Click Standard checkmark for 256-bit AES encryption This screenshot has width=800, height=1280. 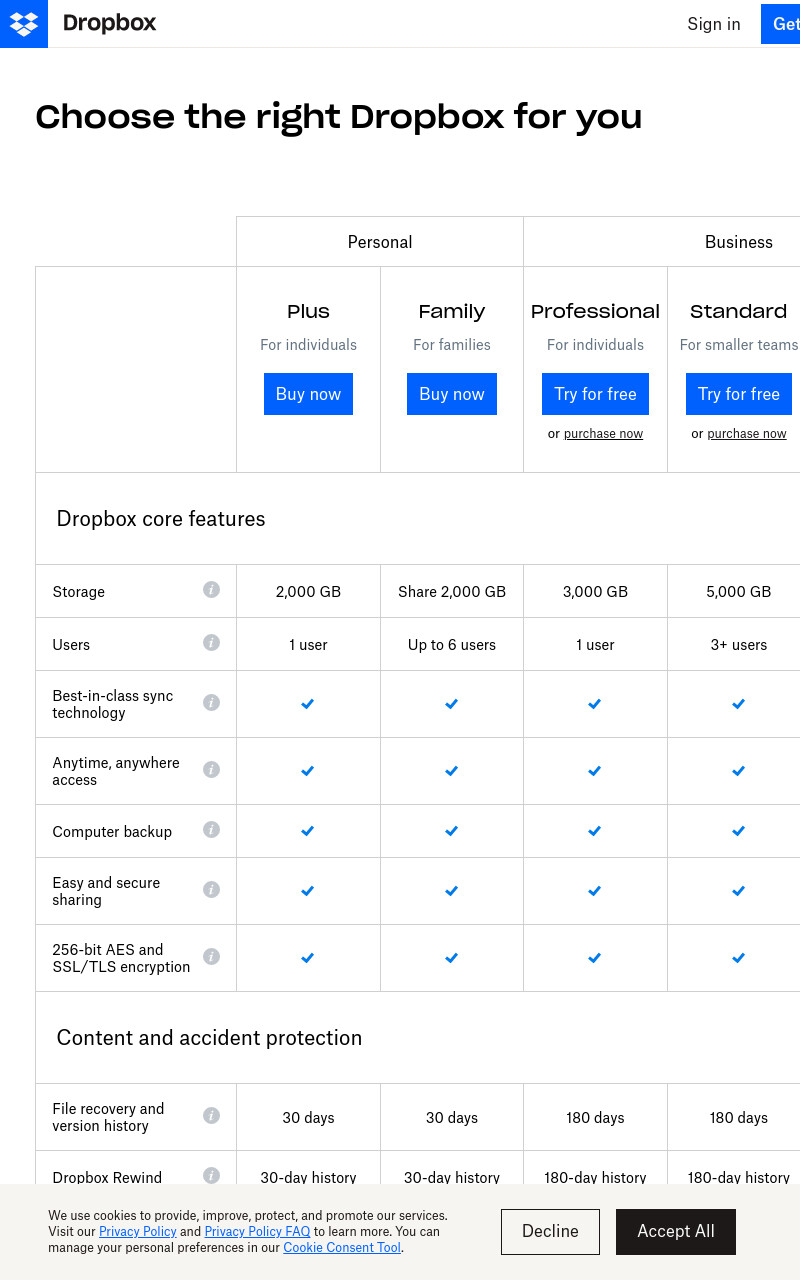739,958
